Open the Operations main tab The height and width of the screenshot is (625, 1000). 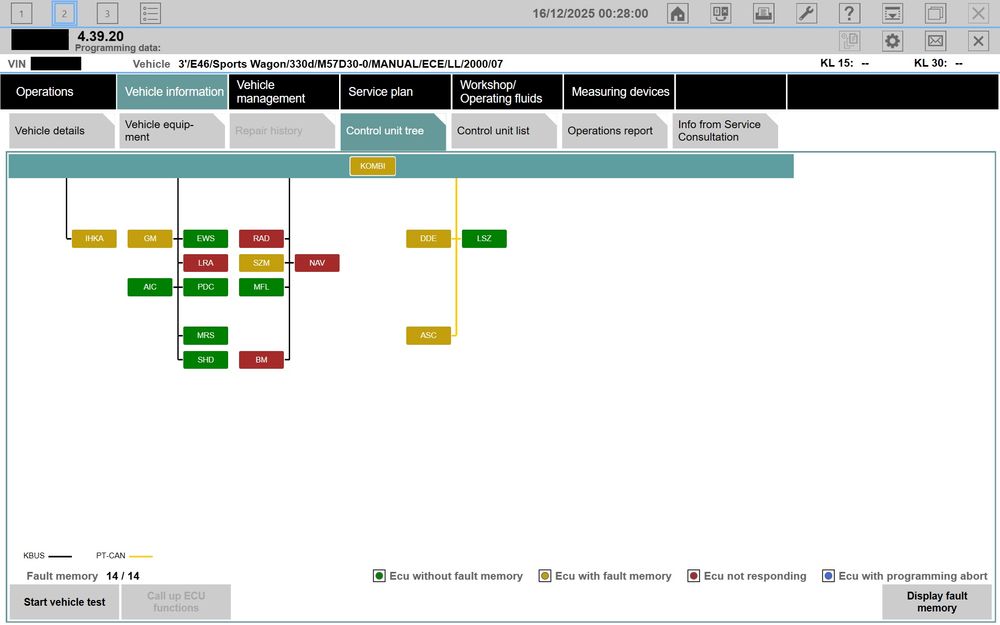58,92
